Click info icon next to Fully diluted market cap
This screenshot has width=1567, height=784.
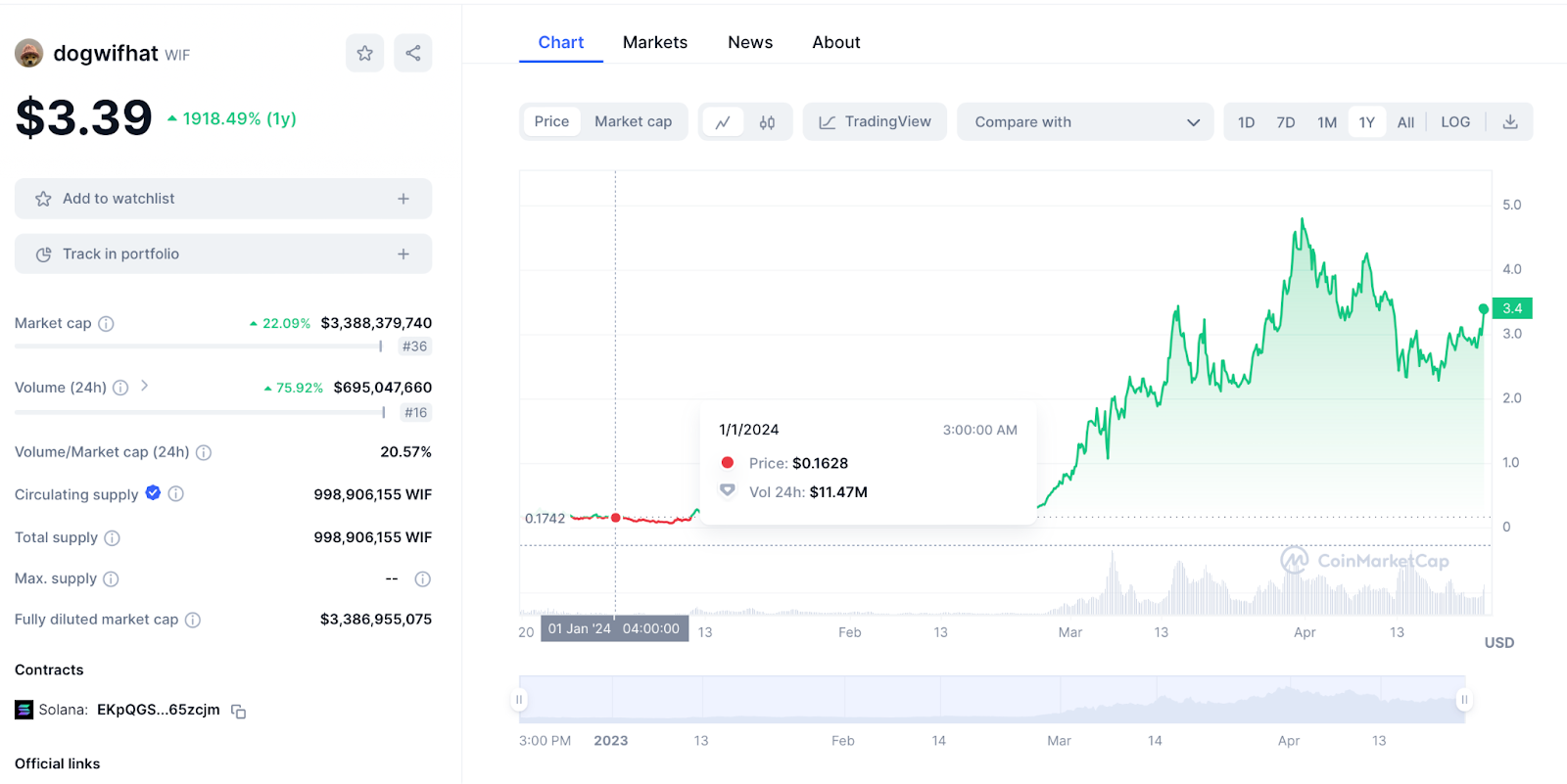point(193,620)
